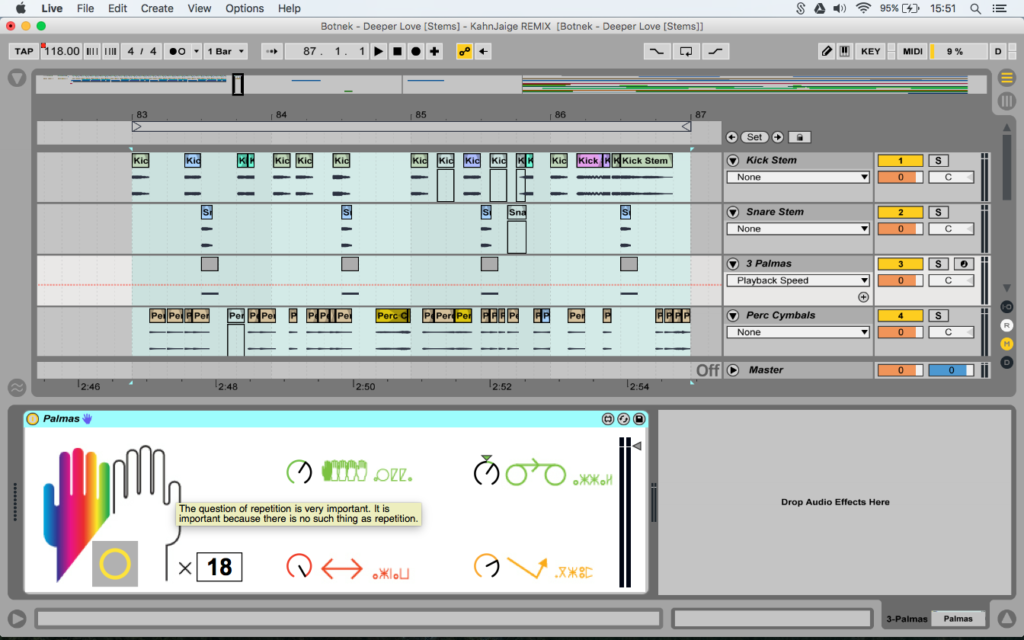The height and width of the screenshot is (640, 1024).
Task: Click the KEY map mode button
Action: (871, 51)
